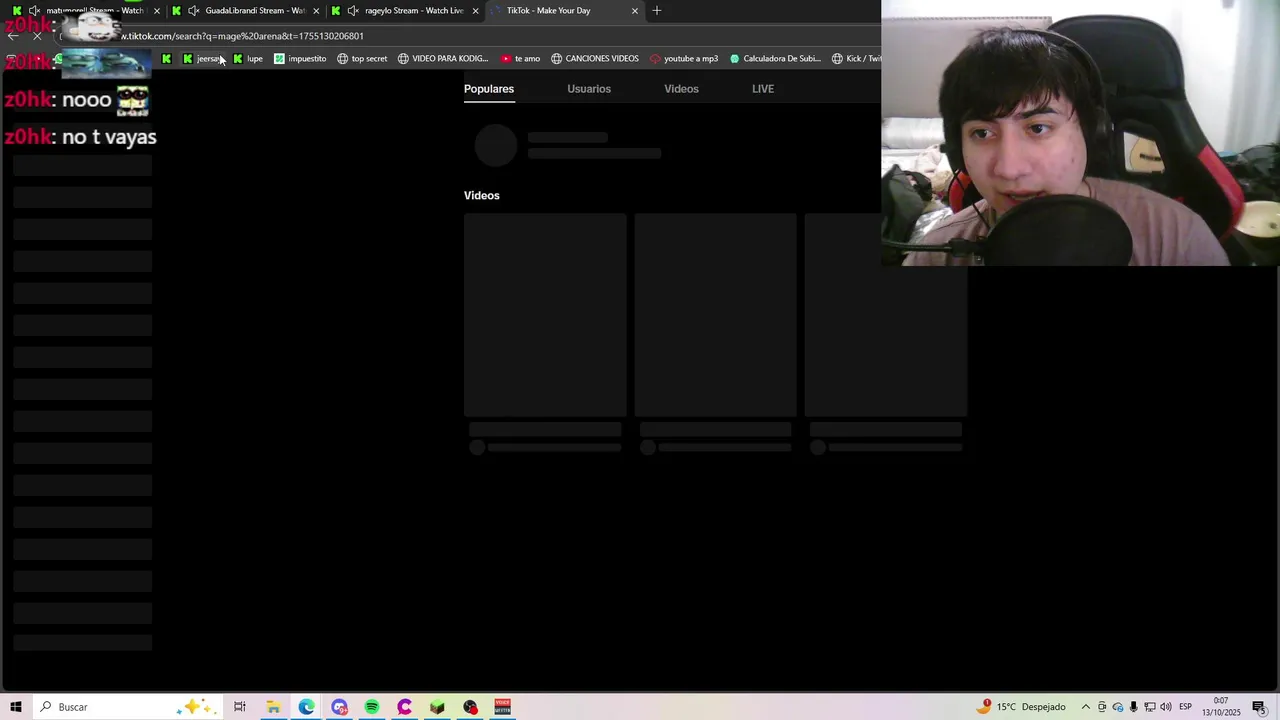Image resolution: width=1280 pixels, height=720 pixels.
Task: Stop page loading with the X button
Action: (37, 36)
